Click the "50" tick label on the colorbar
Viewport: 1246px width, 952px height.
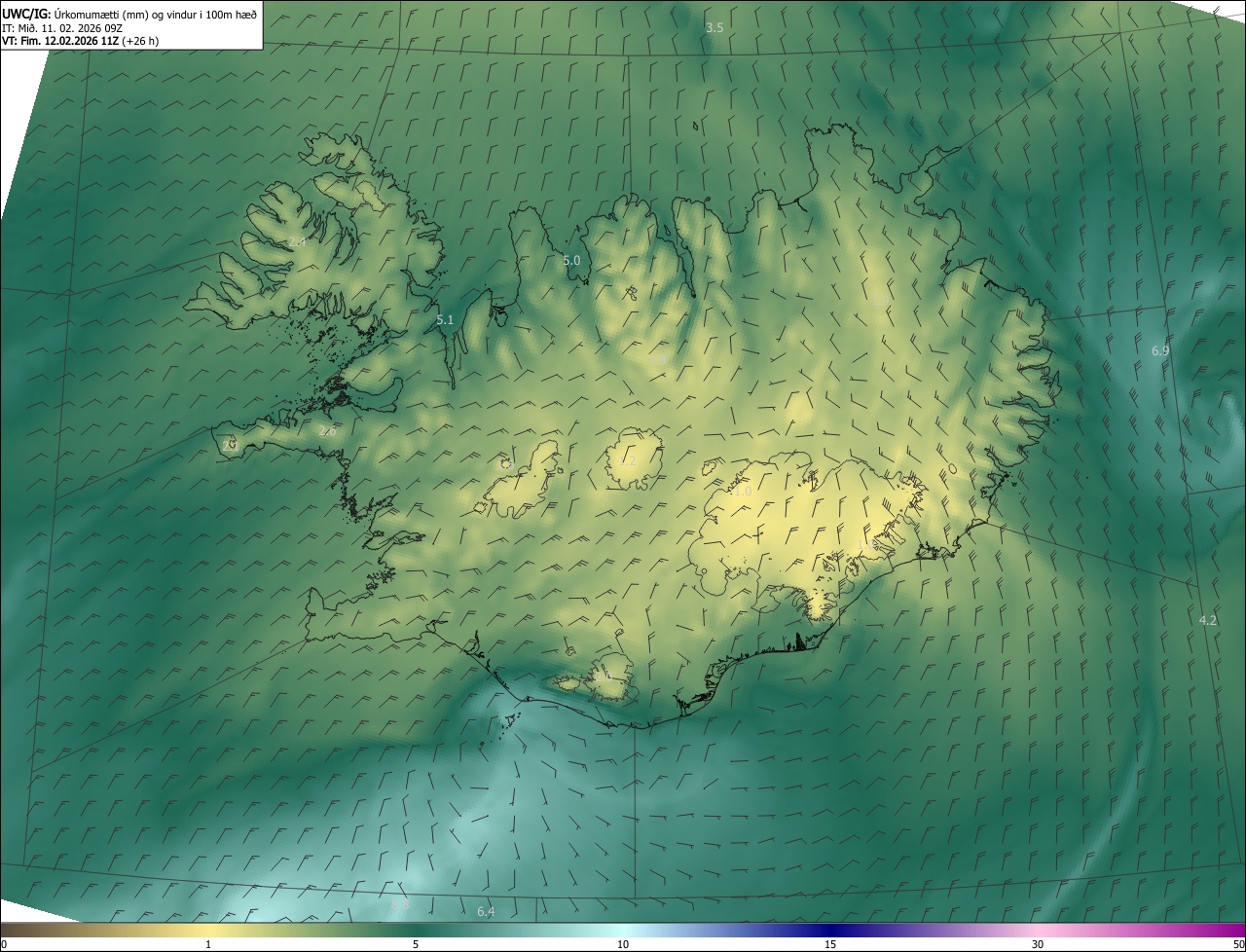pyautogui.click(x=1238, y=944)
